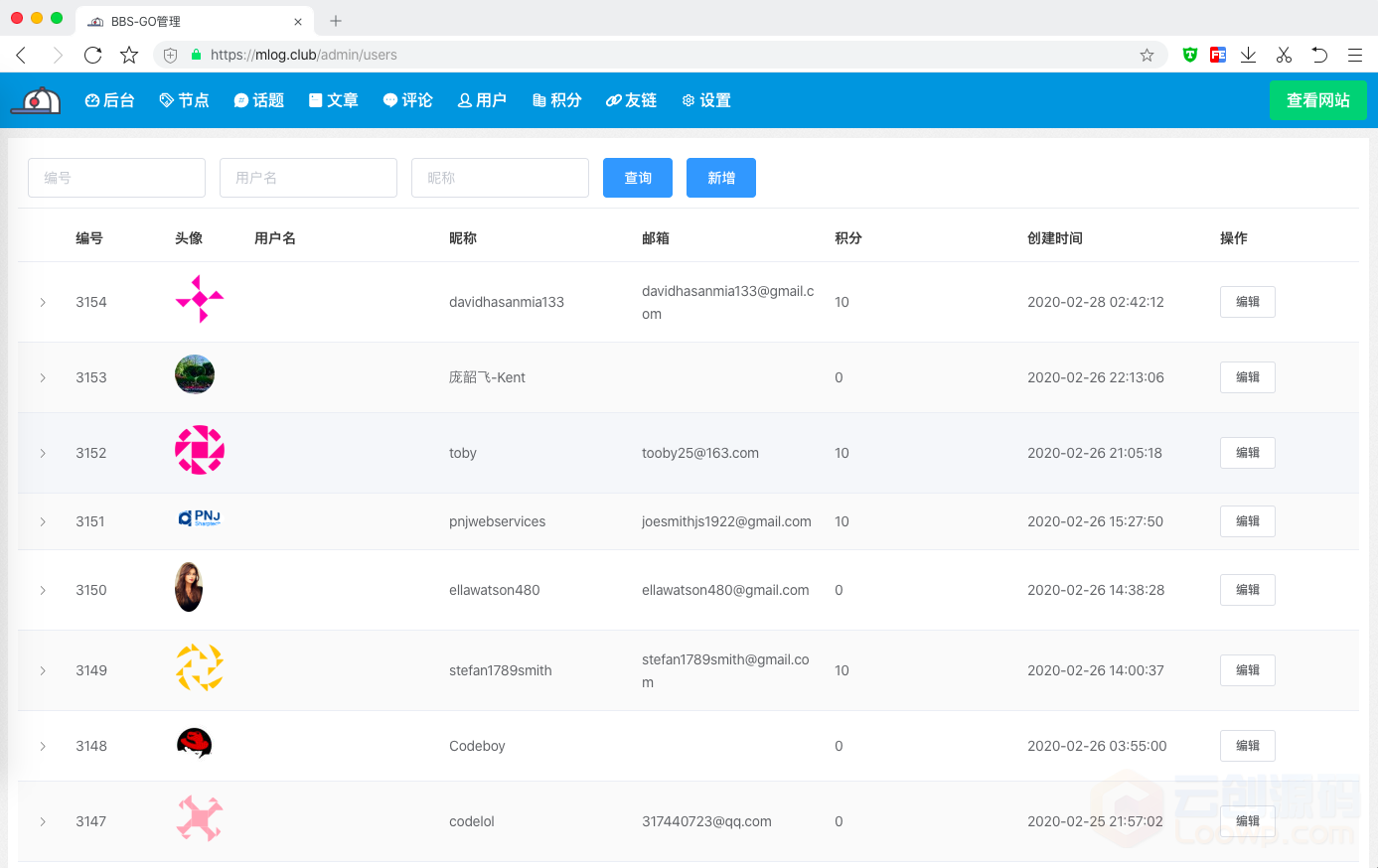Click email 317440723@qq.com

706,821
